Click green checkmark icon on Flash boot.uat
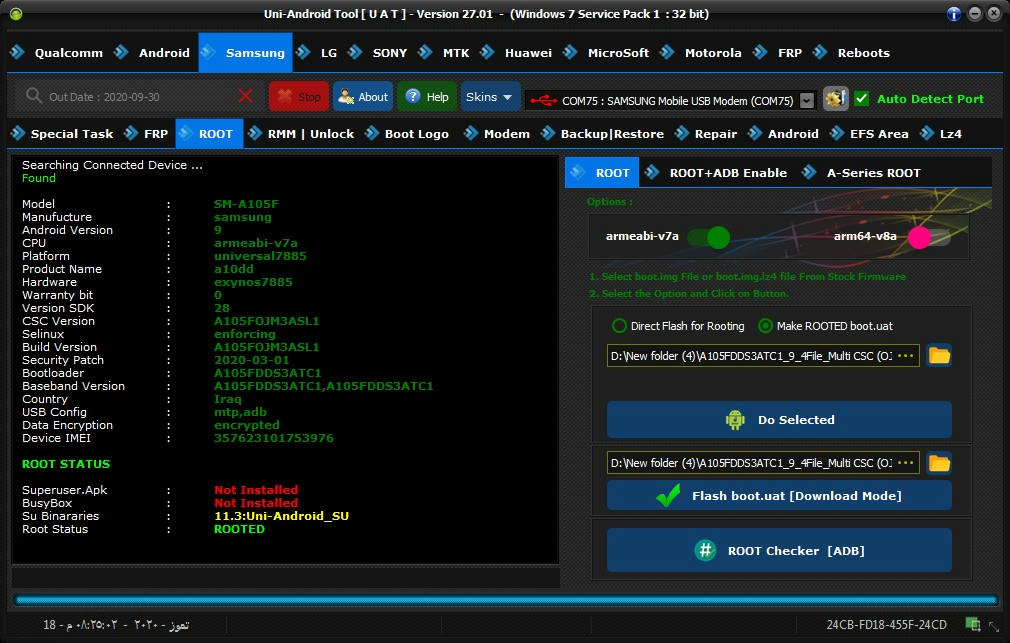 668,495
